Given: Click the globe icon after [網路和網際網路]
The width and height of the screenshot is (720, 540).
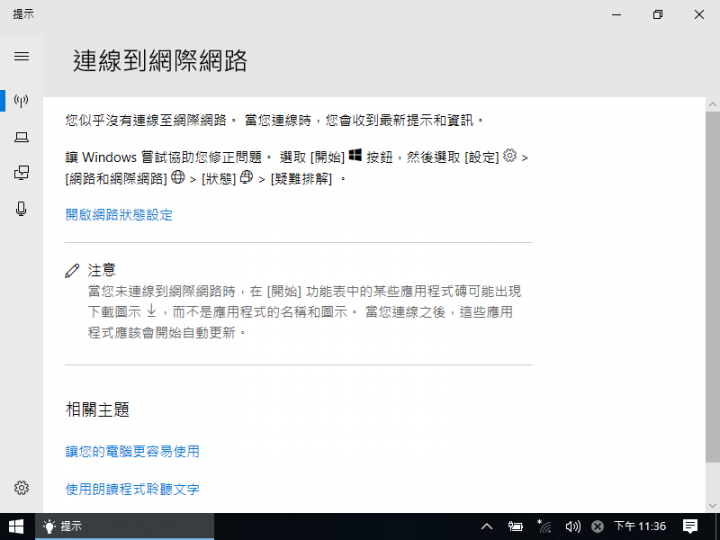Looking at the screenshot, I should (178, 177).
